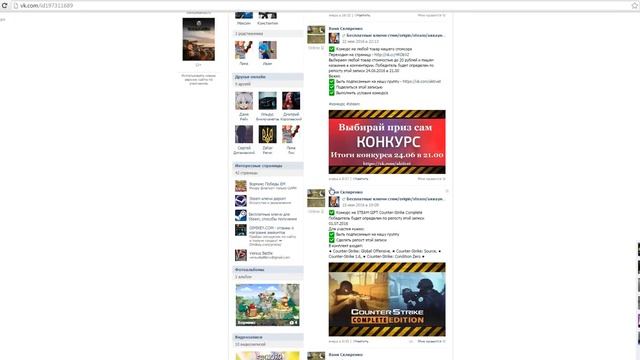Open the dark World of Tanks sidebar ad image
Viewport: 640px width, 360px height.
tap(199, 40)
